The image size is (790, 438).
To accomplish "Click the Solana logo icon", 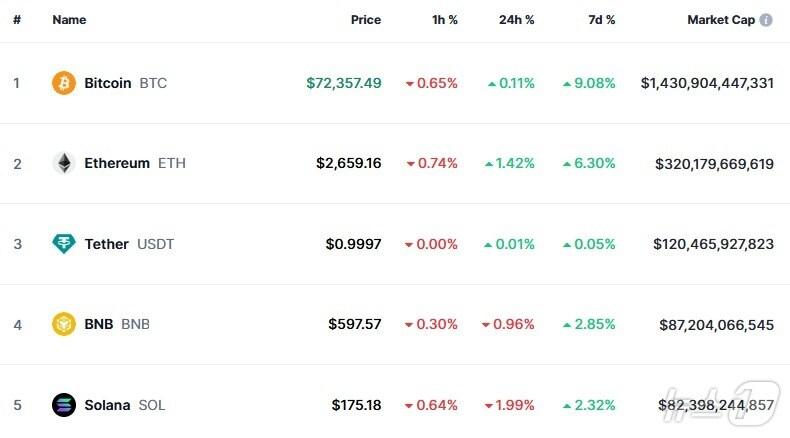I will pos(64,405).
